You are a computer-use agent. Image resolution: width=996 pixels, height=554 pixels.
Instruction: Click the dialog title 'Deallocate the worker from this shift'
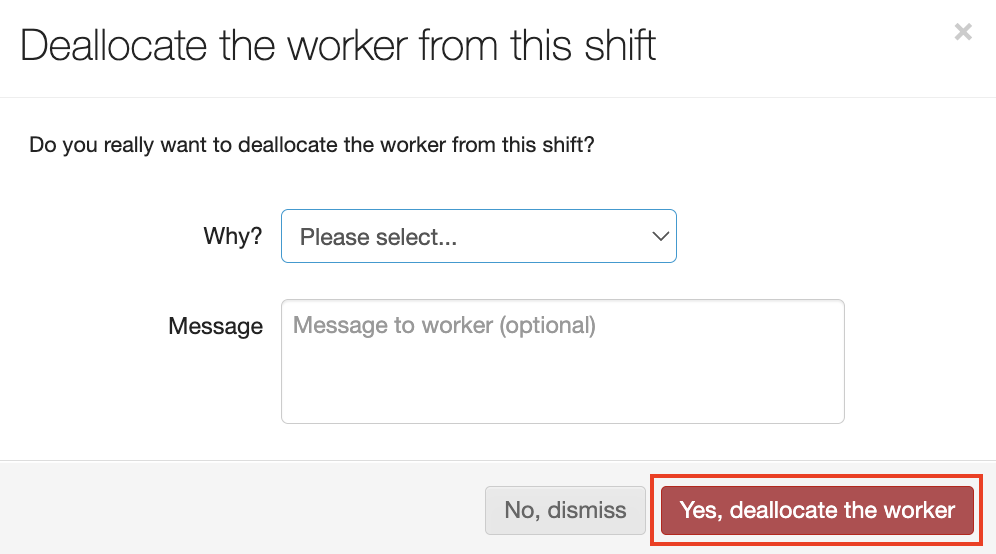click(338, 46)
